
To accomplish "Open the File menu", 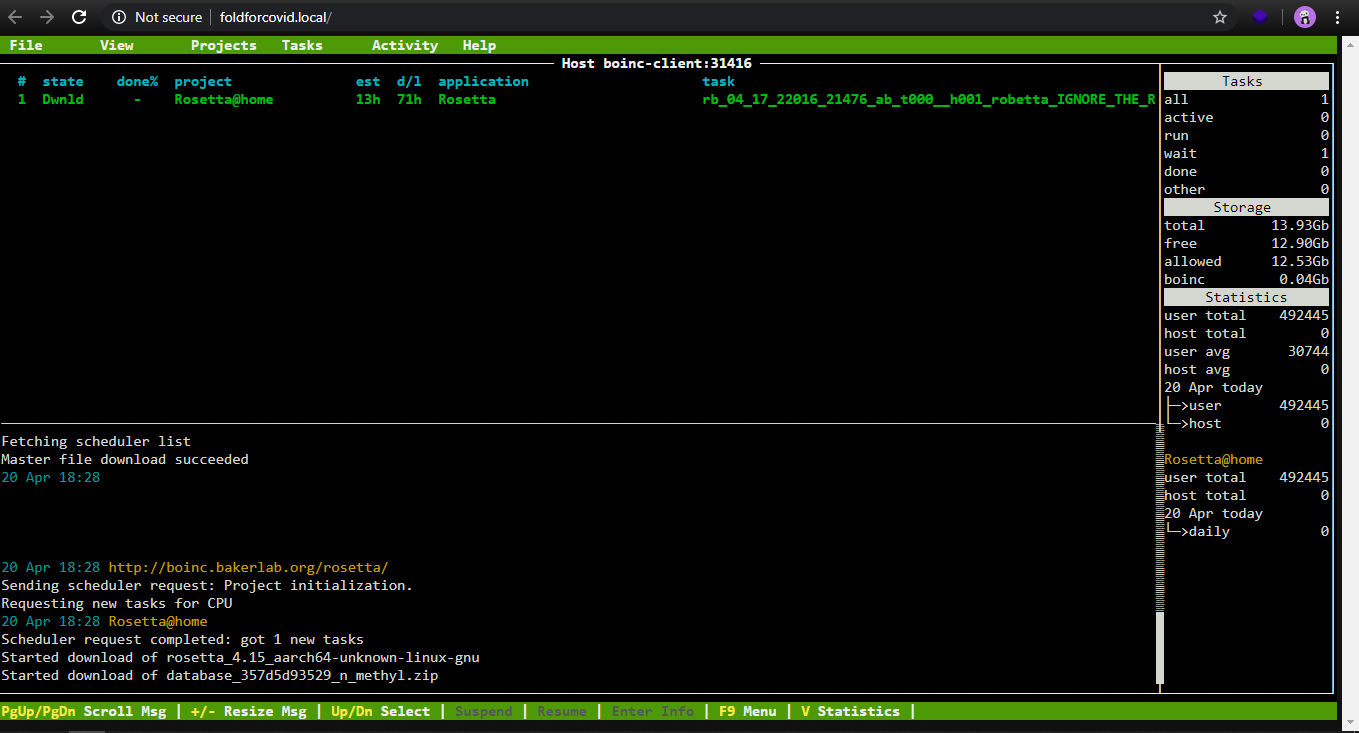I will [x=26, y=45].
